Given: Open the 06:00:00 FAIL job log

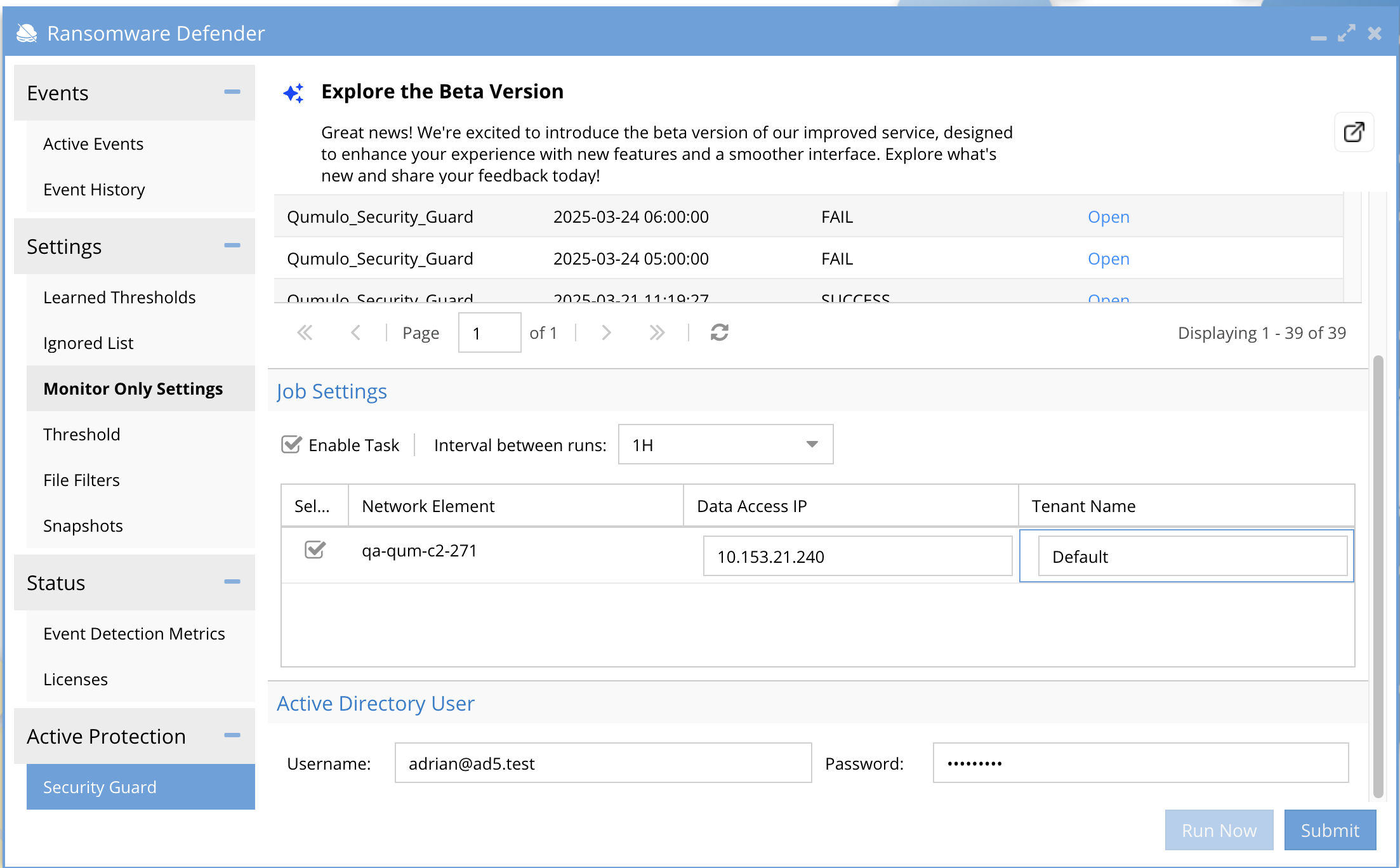Looking at the screenshot, I should point(1108,217).
